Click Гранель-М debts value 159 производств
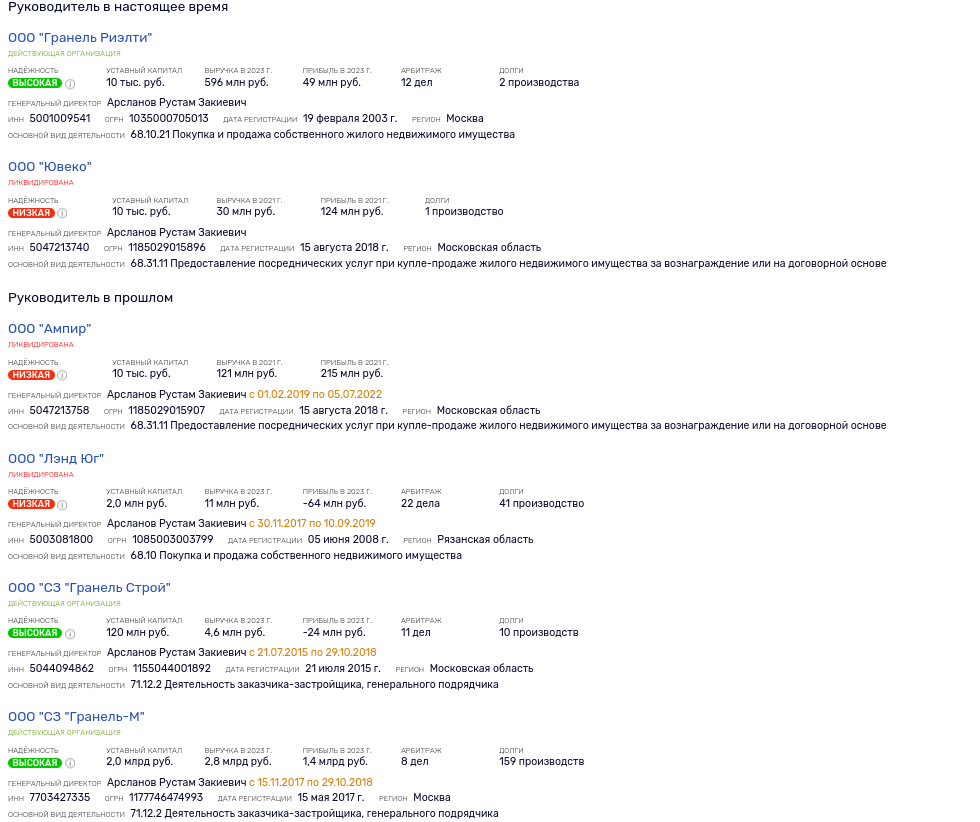This screenshot has height=822, width=980. (542, 762)
